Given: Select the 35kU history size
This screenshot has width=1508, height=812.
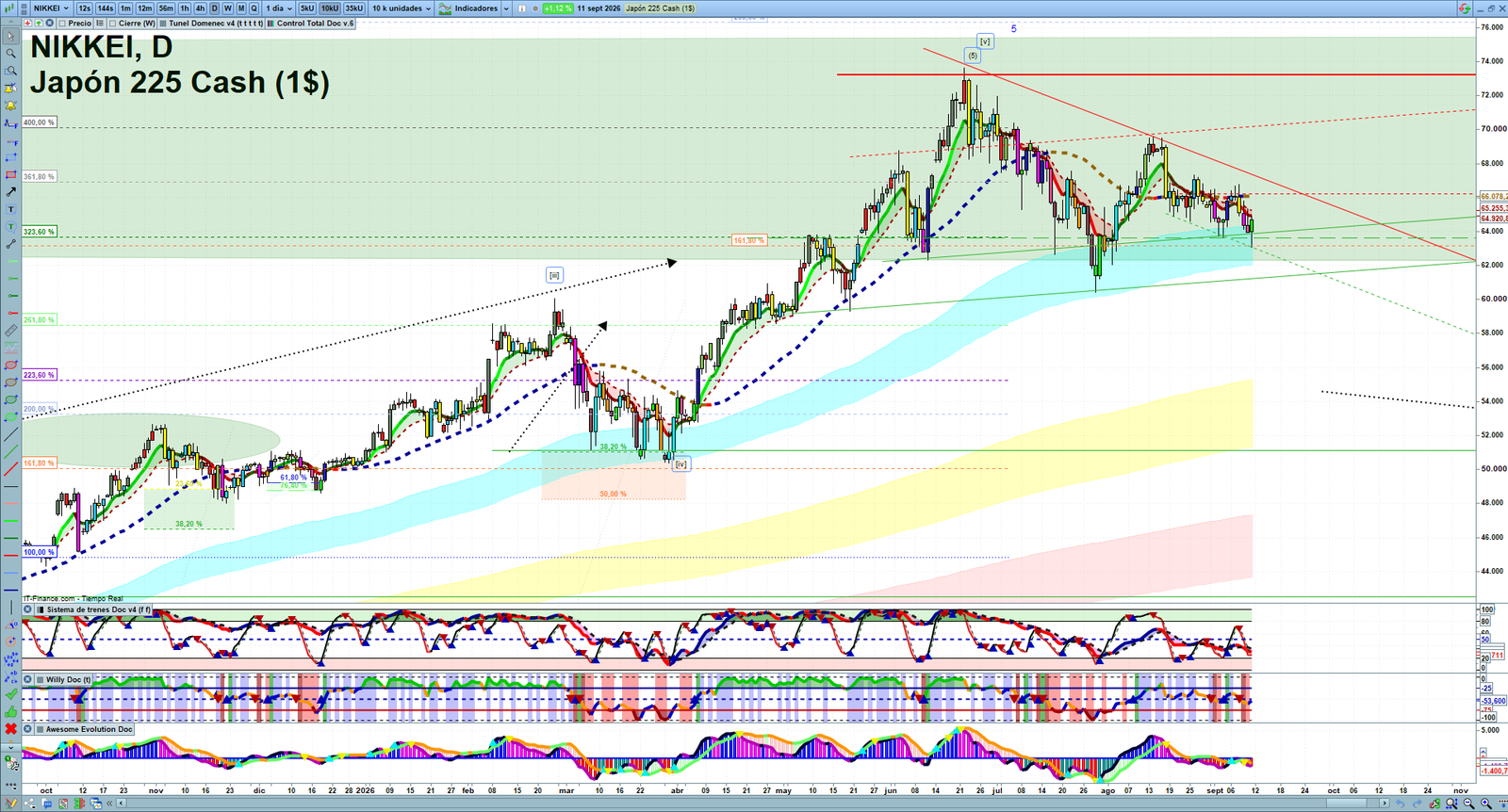Looking at the screenshot, I should click(x=354, y=8).
